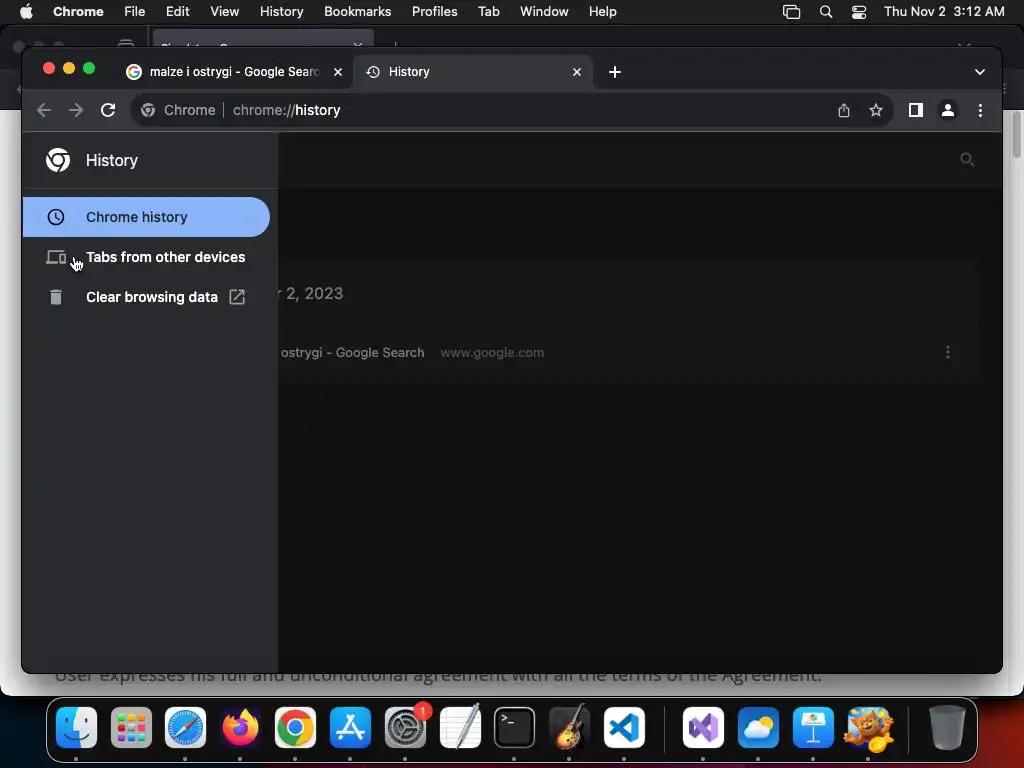Click the clock icon in the Chrome history item
1024x768 pixels.
(x=56, y=217)
